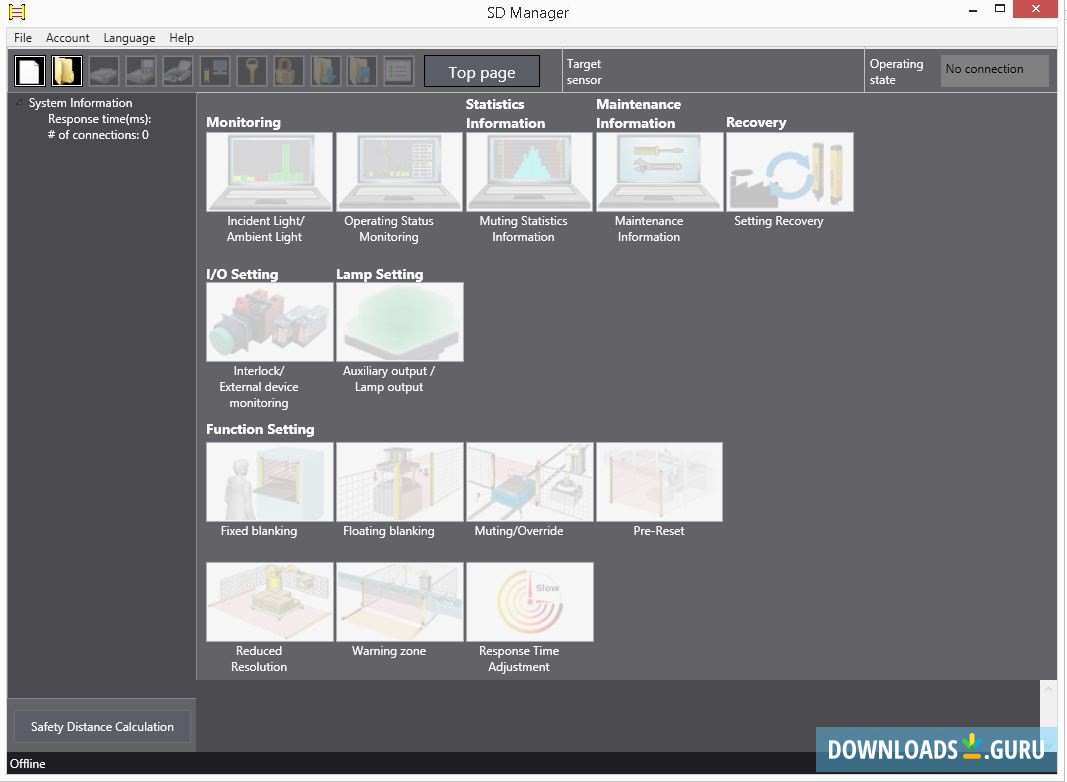This screenshot has height=782, width=1067.
Task: Click the key toolbar icon
Action: point(252,71)
